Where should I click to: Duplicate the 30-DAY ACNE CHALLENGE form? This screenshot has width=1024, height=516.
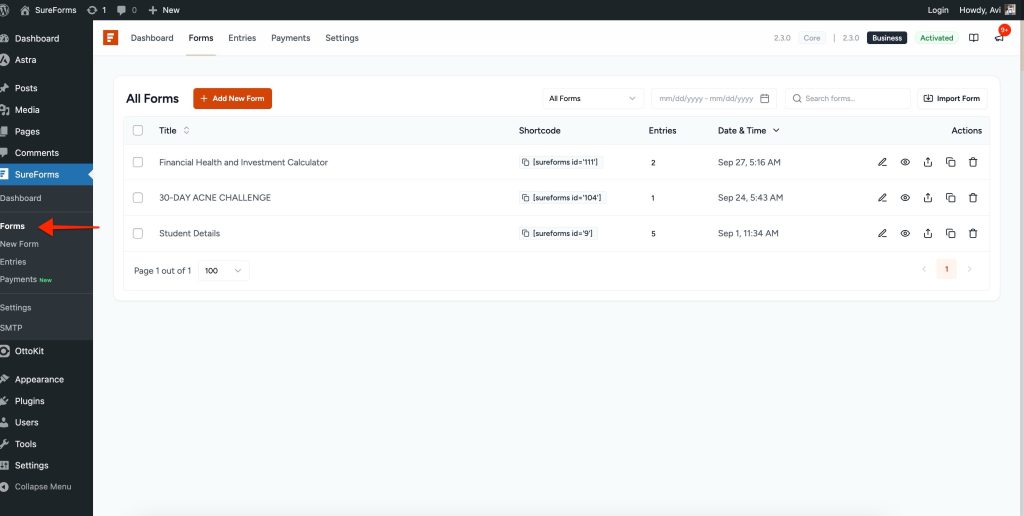[x=950, y=197]
